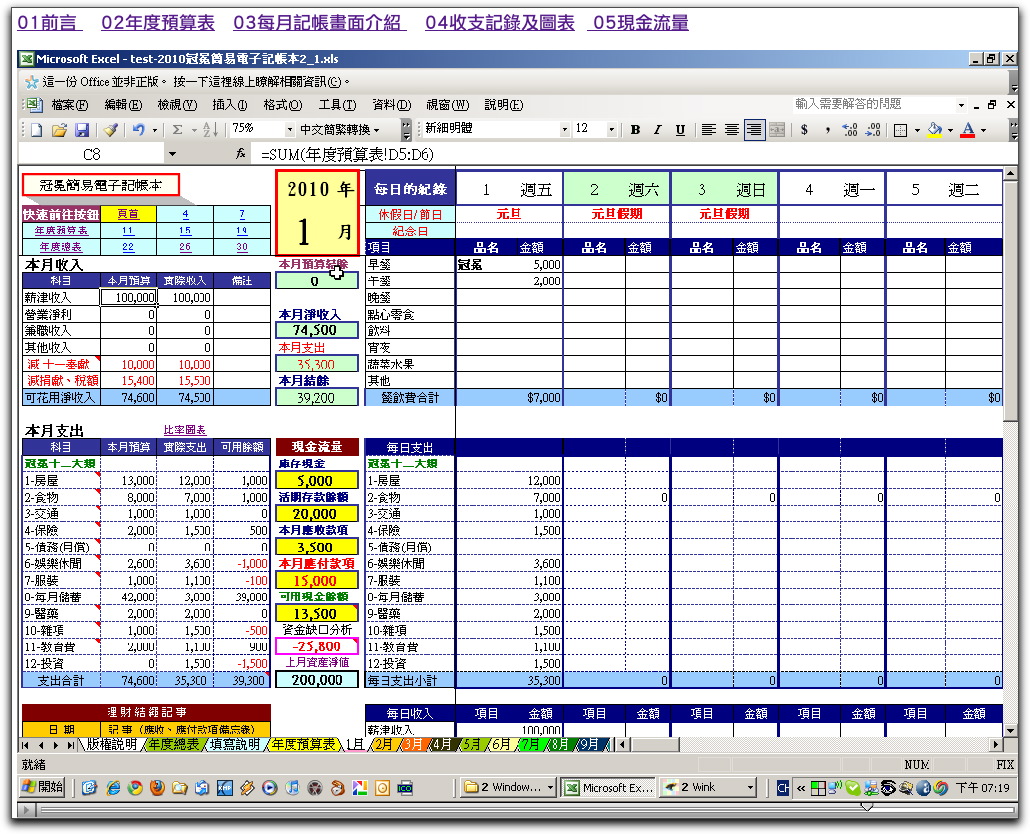This screenshot has height=834, width=1030.
Task: Toggle Align Right button
Action: coord(754,130)
